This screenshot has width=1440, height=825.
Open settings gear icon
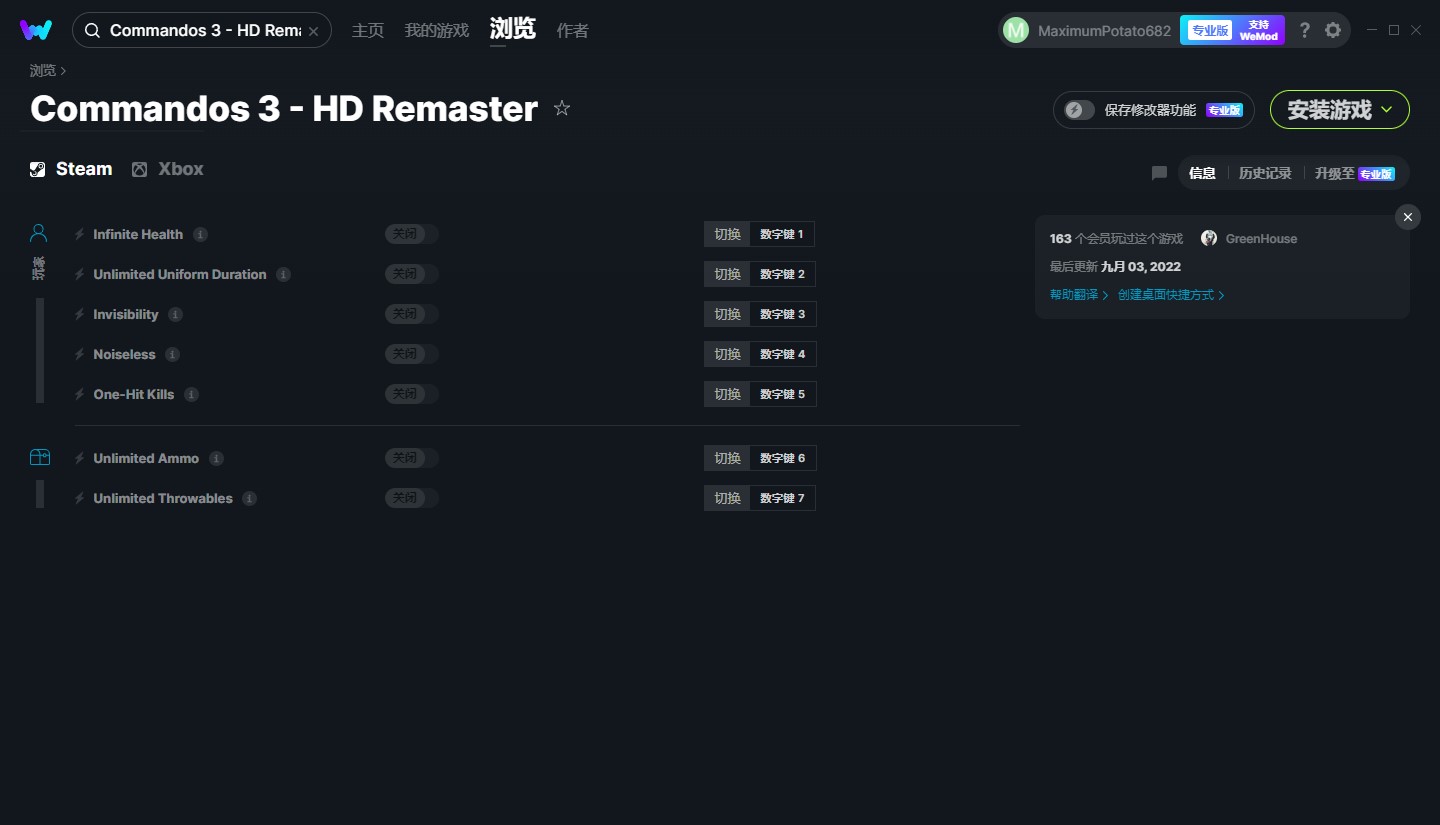tap(1333, 30)
